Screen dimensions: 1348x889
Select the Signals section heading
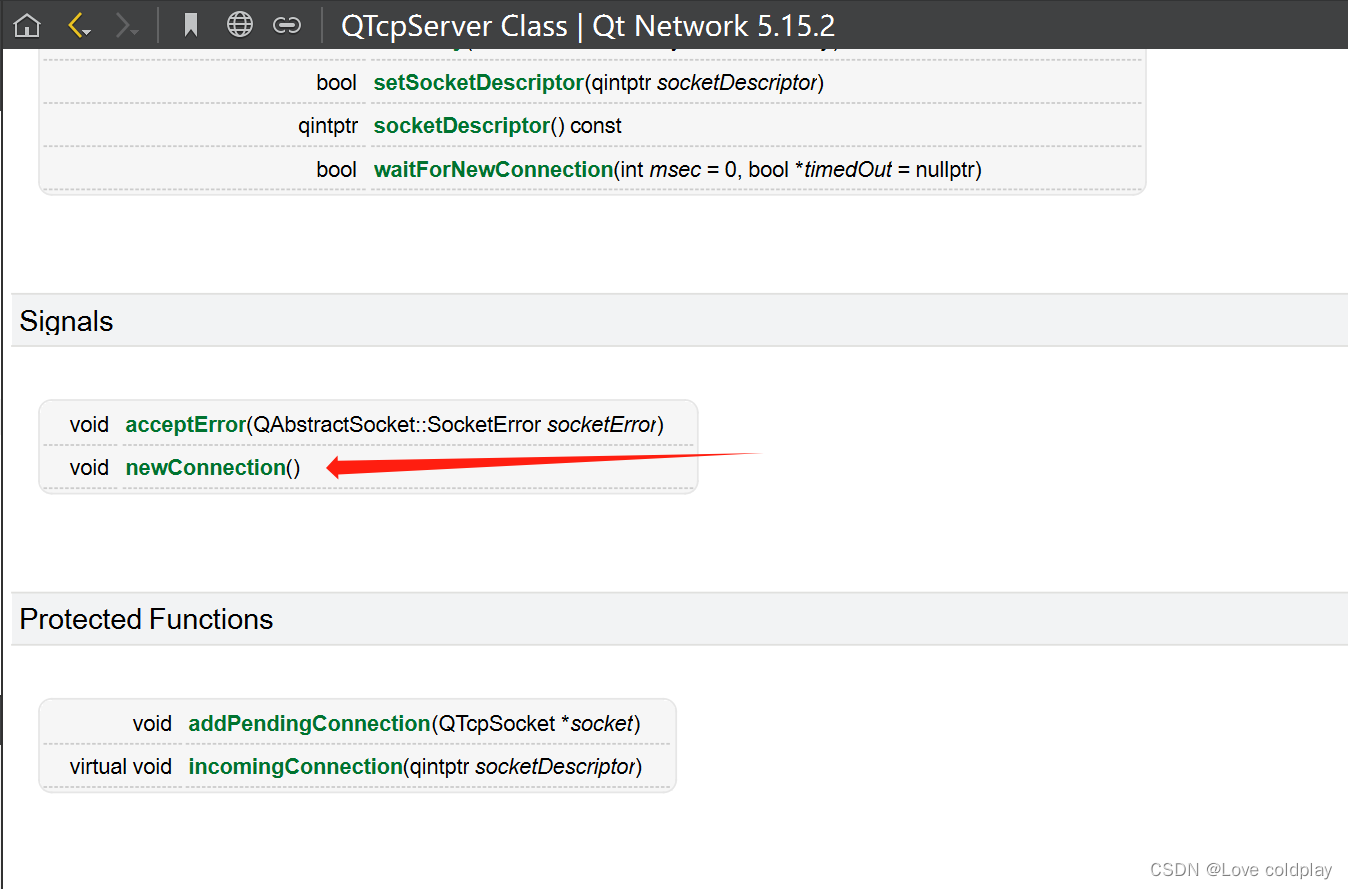point(66,321)
